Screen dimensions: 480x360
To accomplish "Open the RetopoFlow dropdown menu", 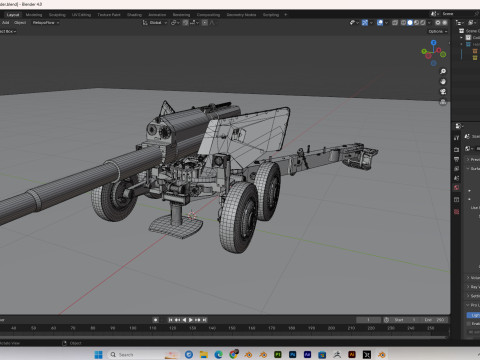I will click(x=46, y=23).
